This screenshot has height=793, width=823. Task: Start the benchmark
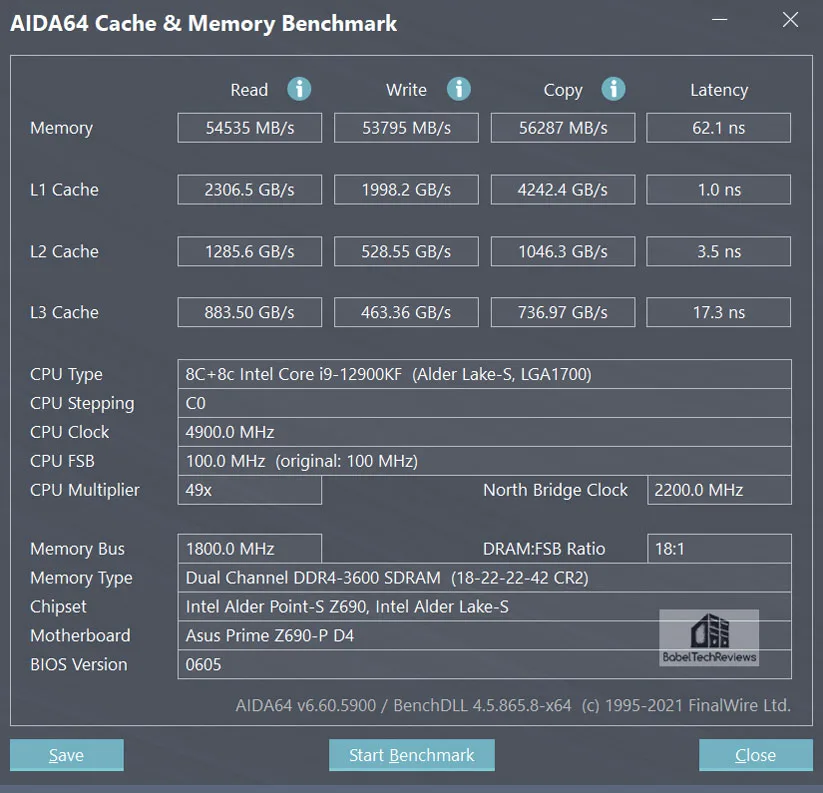[412, 755]
